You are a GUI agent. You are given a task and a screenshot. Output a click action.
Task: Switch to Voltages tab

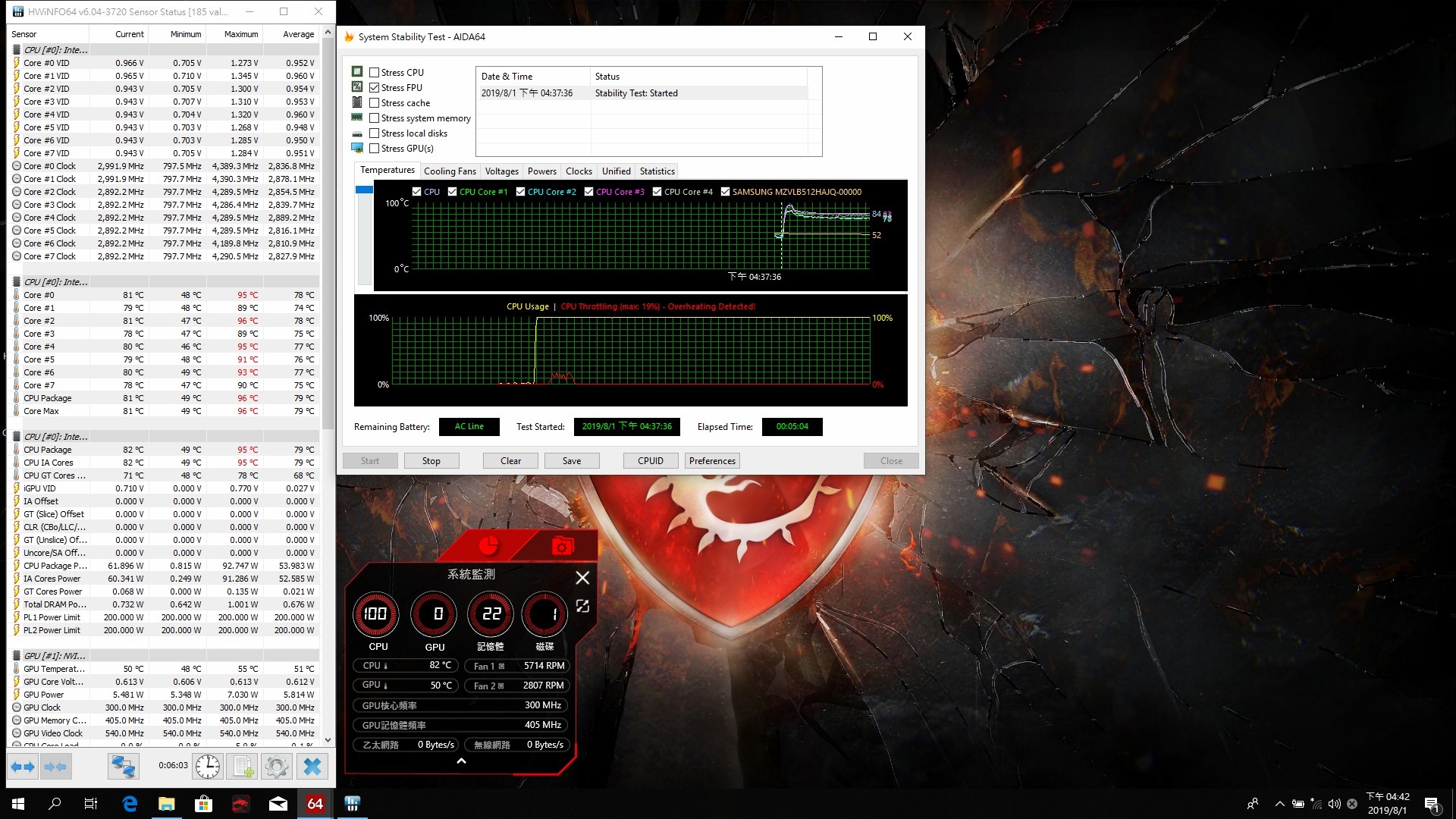(502, 171)
